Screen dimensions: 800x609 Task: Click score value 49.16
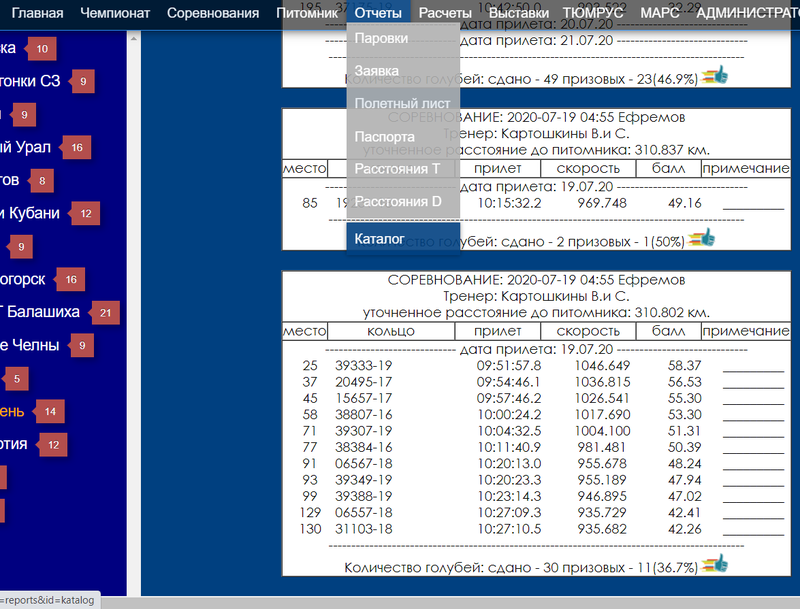pos(684,203)
